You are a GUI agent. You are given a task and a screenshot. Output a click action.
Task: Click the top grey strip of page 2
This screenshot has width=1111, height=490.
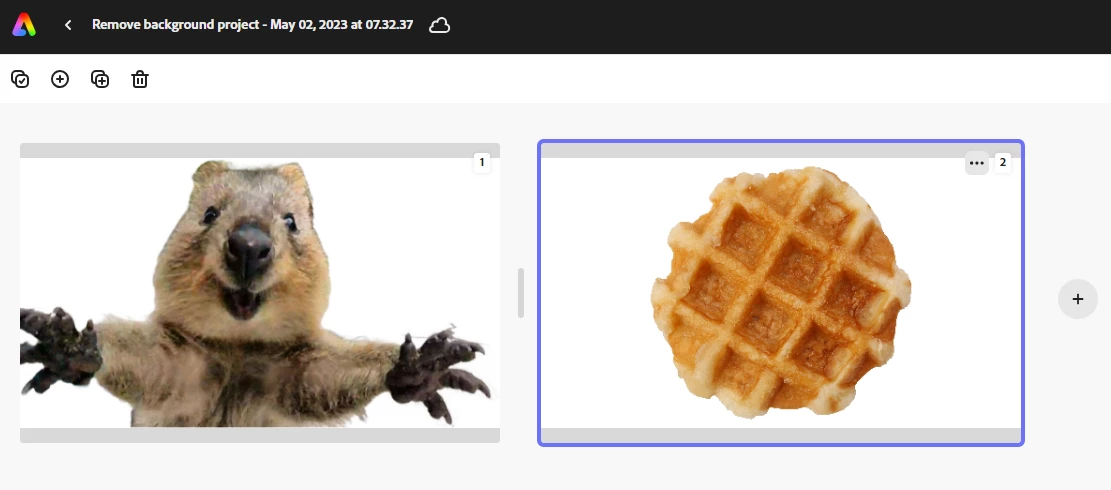click(781, 150)
